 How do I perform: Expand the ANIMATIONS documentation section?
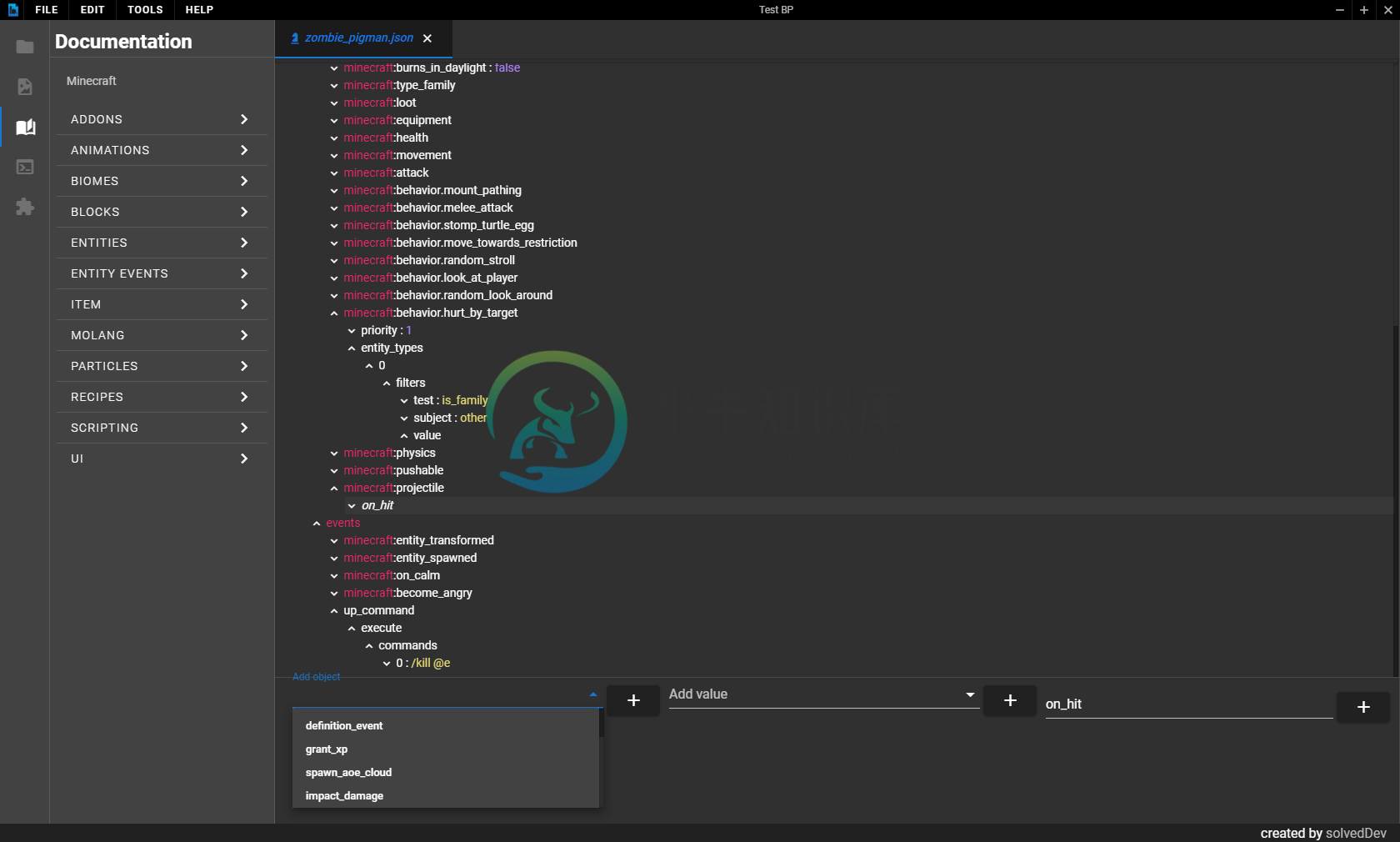click(x=162, y=150)
